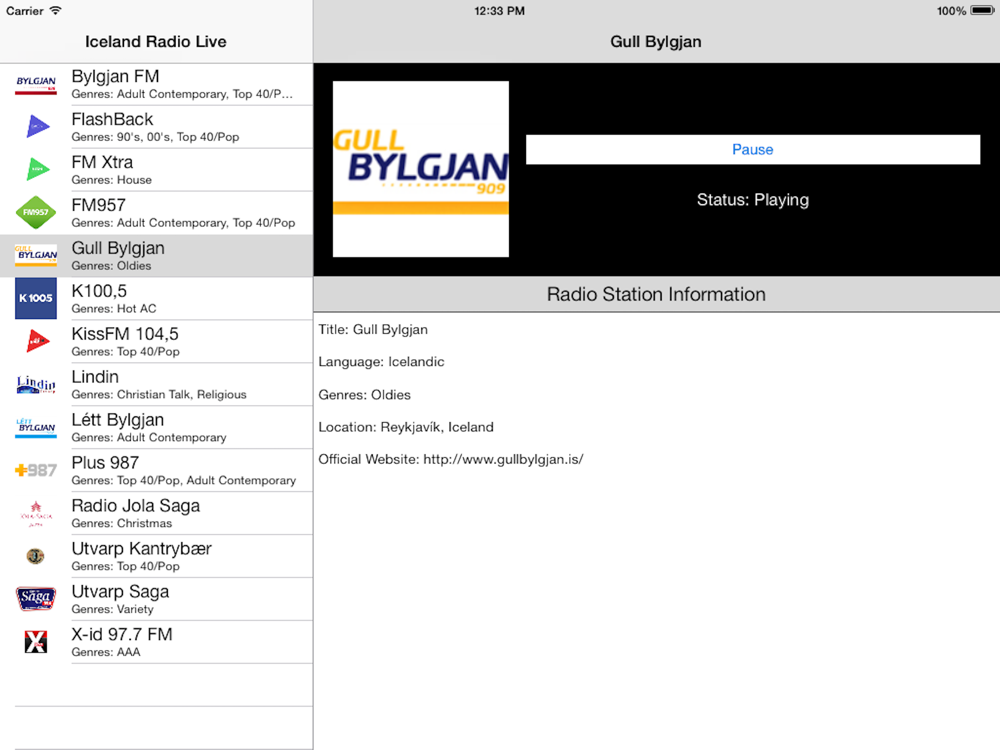
Task: Tap the KissFM red arrow logo
Action: [x=38, y=341]
